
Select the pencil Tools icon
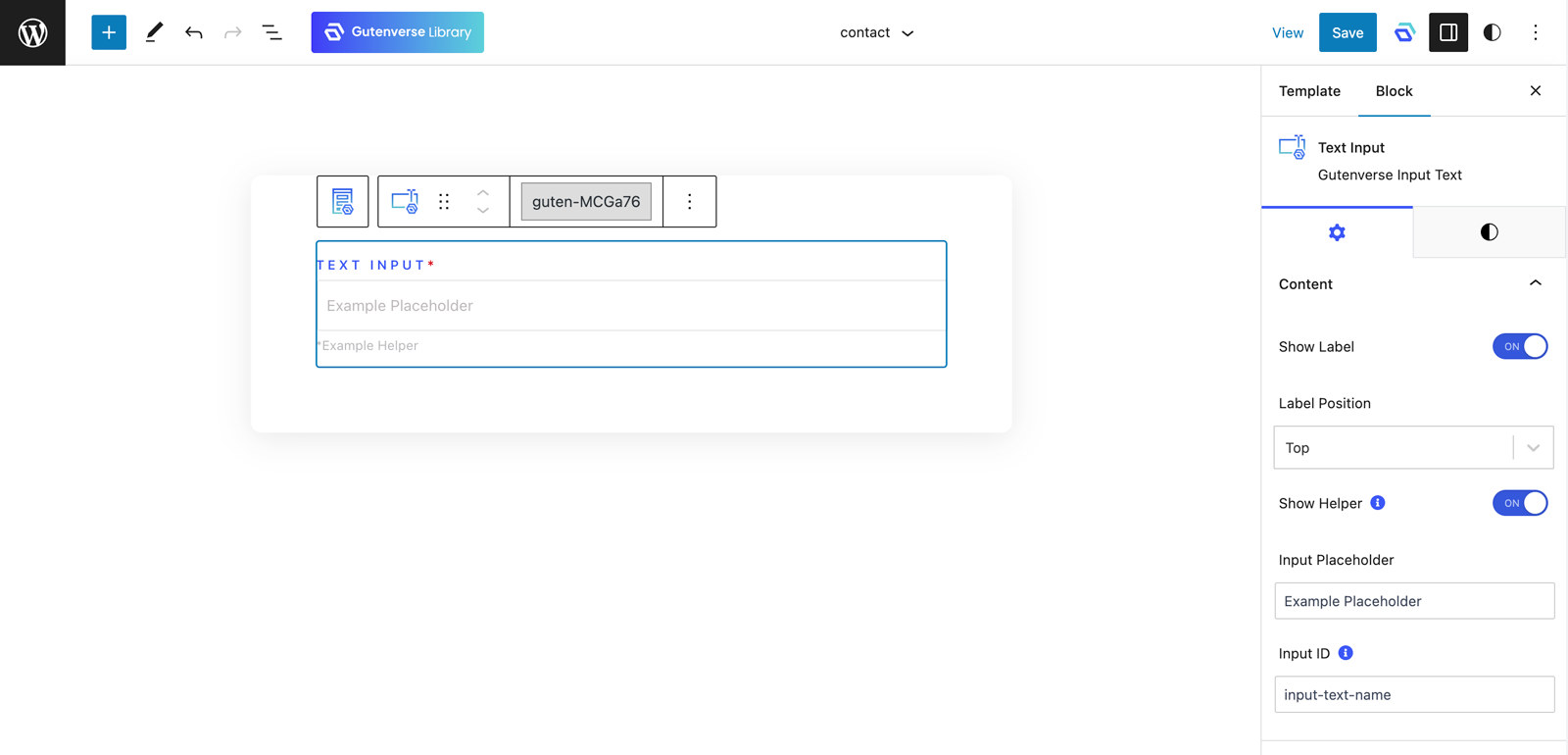point(154,32)
